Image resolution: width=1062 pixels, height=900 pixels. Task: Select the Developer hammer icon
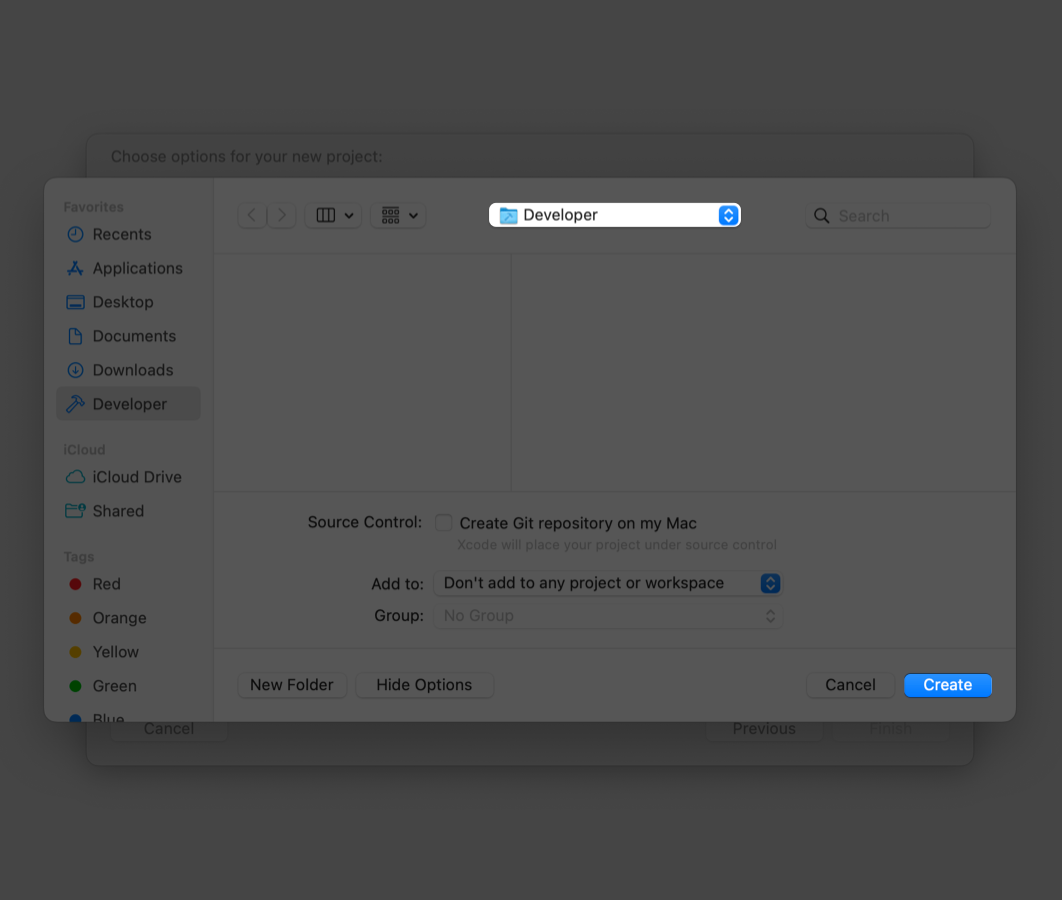coord(77,404)
